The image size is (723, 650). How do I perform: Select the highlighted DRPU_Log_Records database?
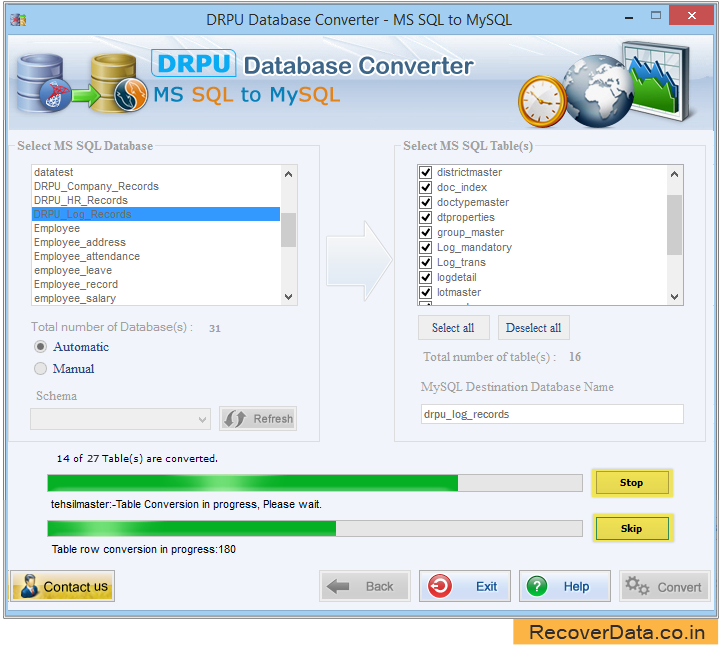coord(156,214)
